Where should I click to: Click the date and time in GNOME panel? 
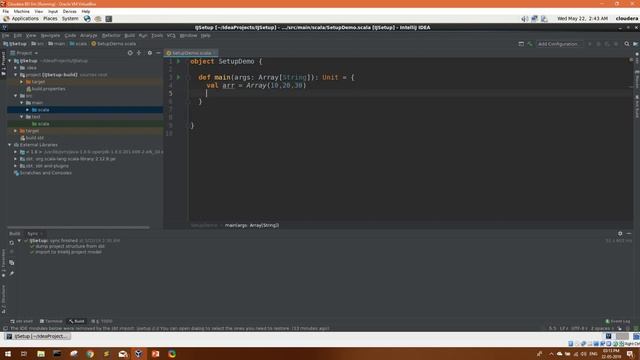[582, 19]
